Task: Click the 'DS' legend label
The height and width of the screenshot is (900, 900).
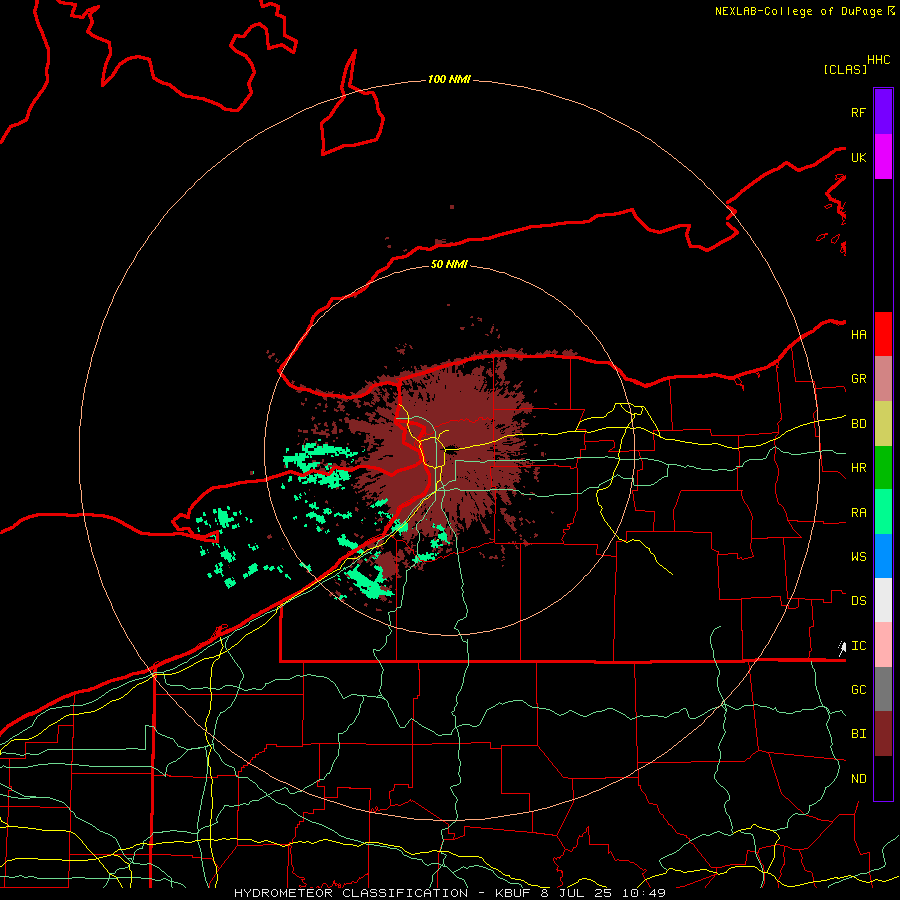Action: (x=858, y=601)
